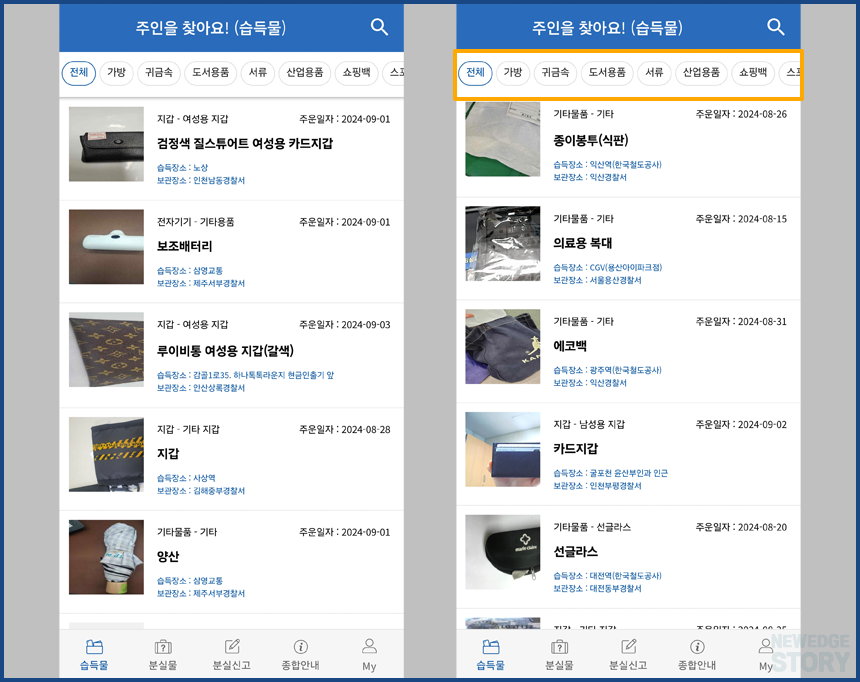Open the 선글라스 listing title
The width and height of the screenshot is (860, 682).
pos(575,551)
